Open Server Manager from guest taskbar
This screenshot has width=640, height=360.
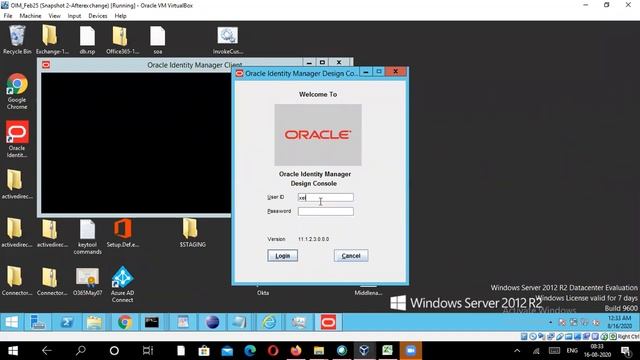(38, 322)
